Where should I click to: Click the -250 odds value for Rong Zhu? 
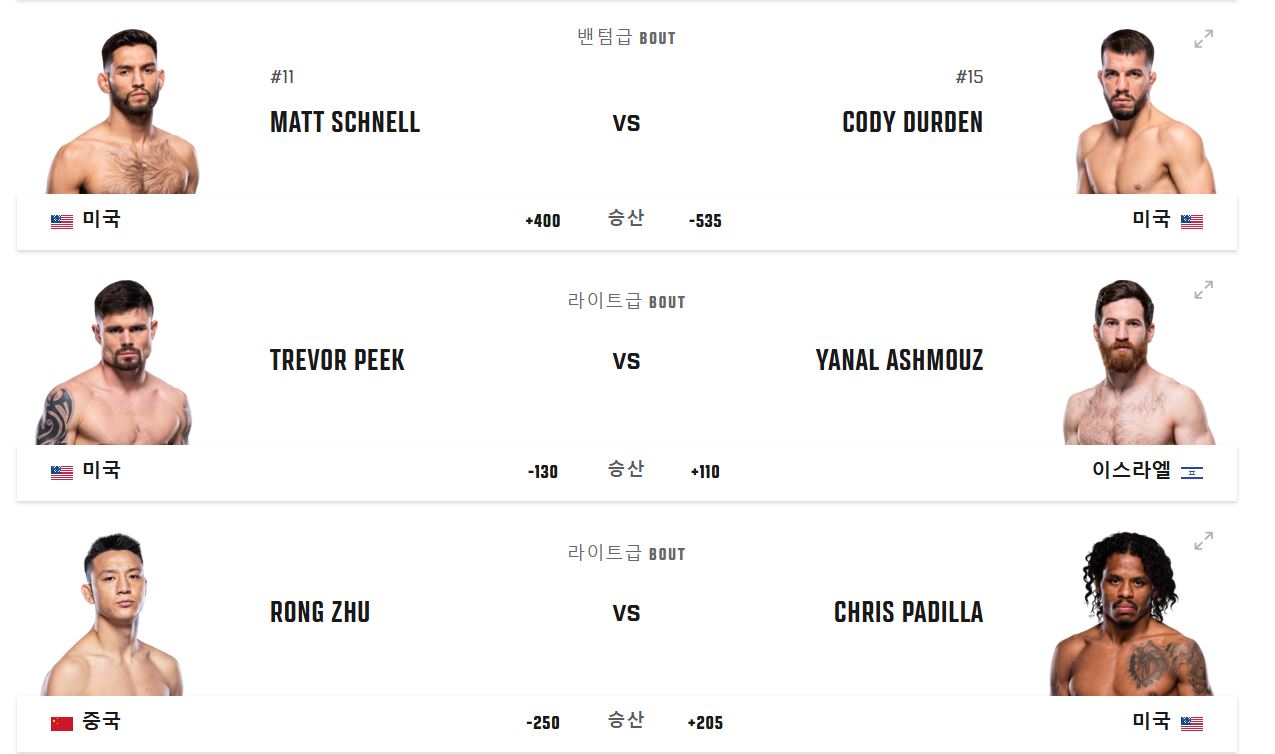point(543,722)
